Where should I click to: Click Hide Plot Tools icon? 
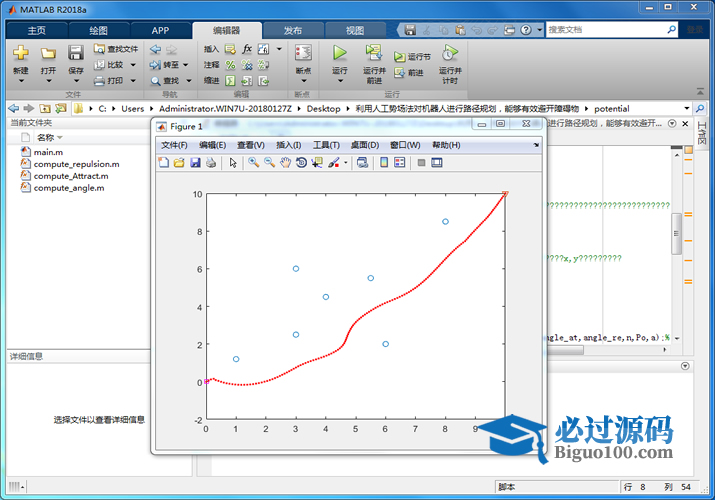[x=421, y=162]
